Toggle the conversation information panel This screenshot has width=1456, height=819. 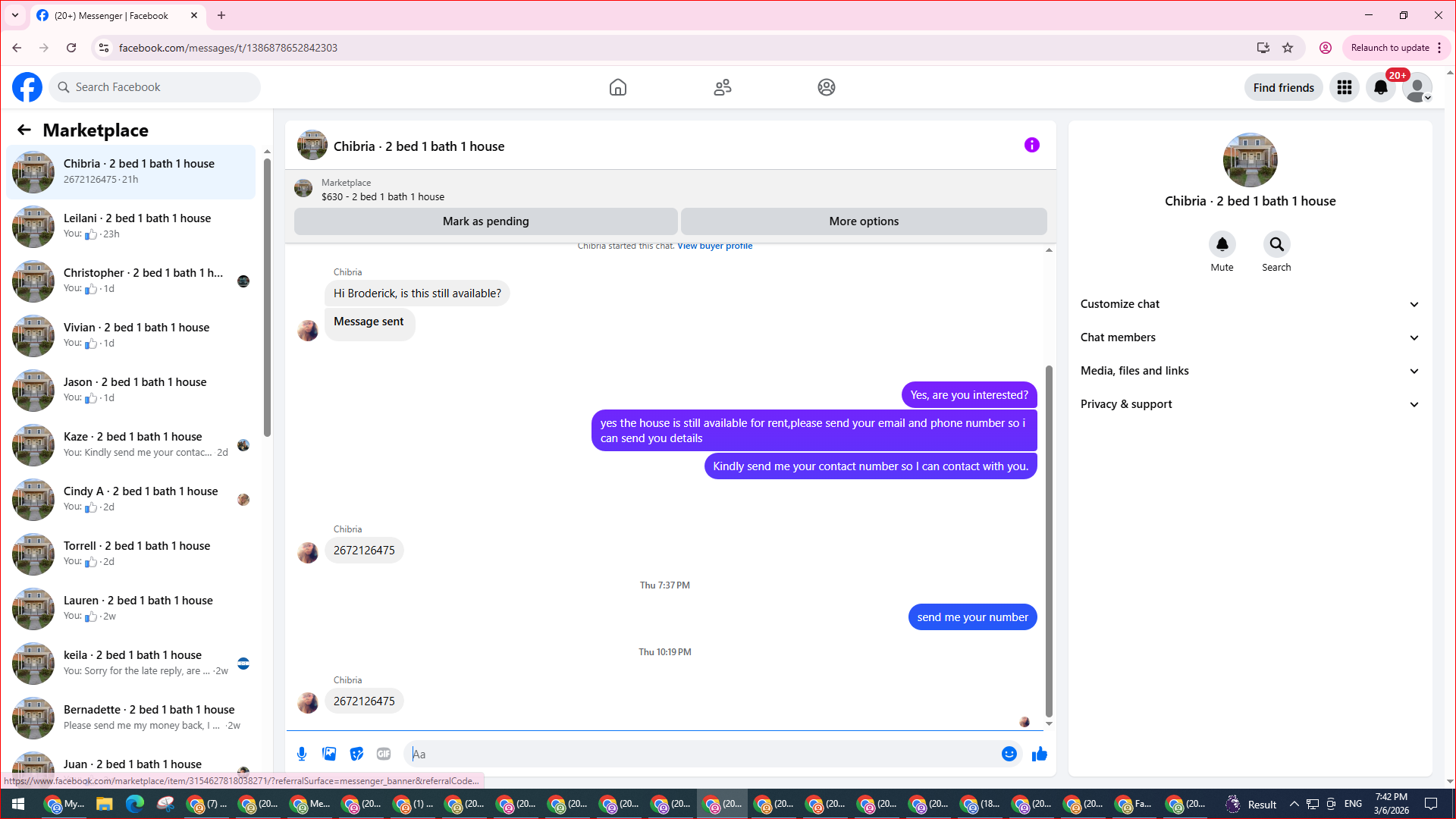click(x=1031, y=146)
